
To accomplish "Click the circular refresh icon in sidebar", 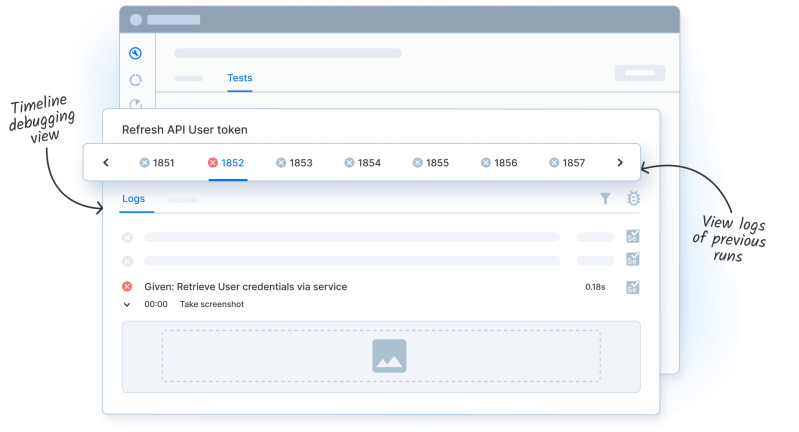I will (x=135, y=80).
